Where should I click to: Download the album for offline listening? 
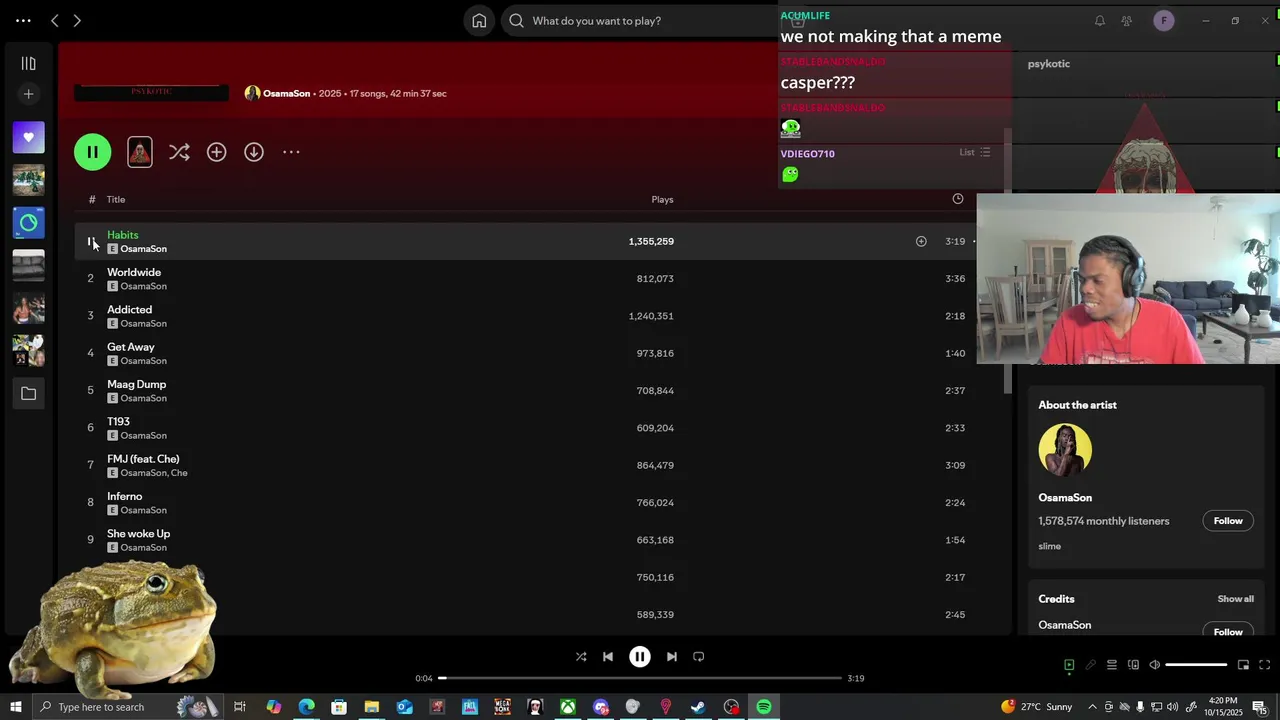coord(254,152)
